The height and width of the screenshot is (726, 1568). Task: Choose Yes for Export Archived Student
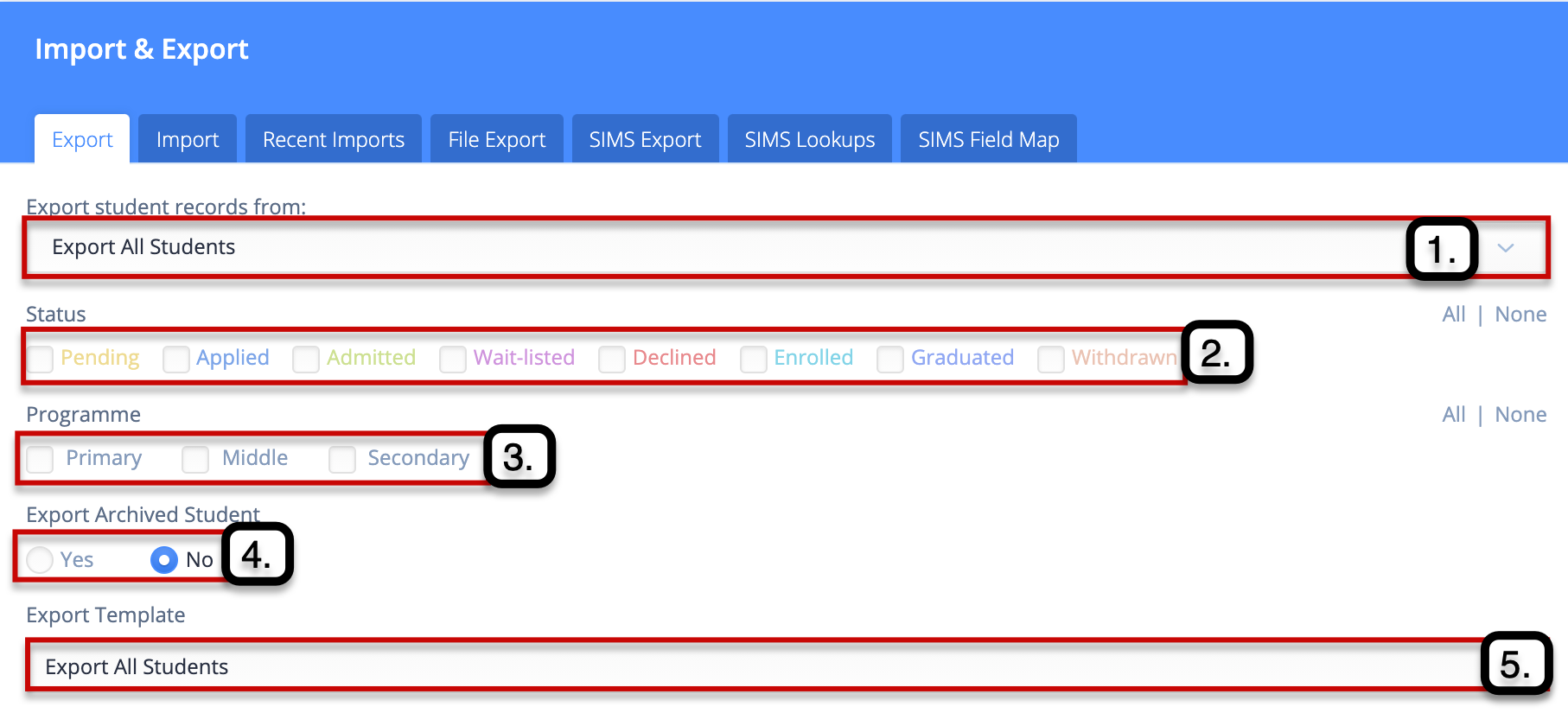pyautogui.click(x=41, y=560)
